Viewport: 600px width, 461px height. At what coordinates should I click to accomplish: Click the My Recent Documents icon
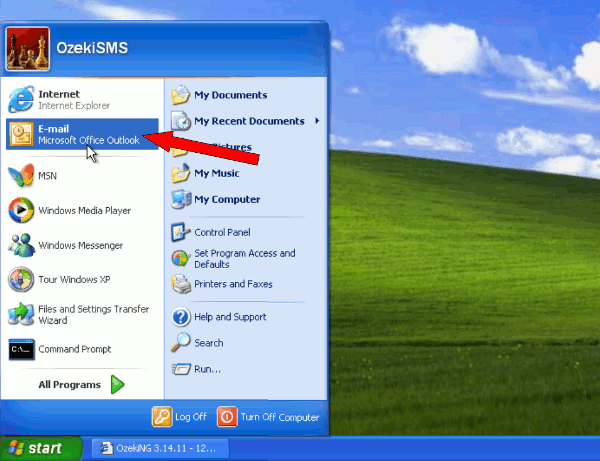pos(181,121)
